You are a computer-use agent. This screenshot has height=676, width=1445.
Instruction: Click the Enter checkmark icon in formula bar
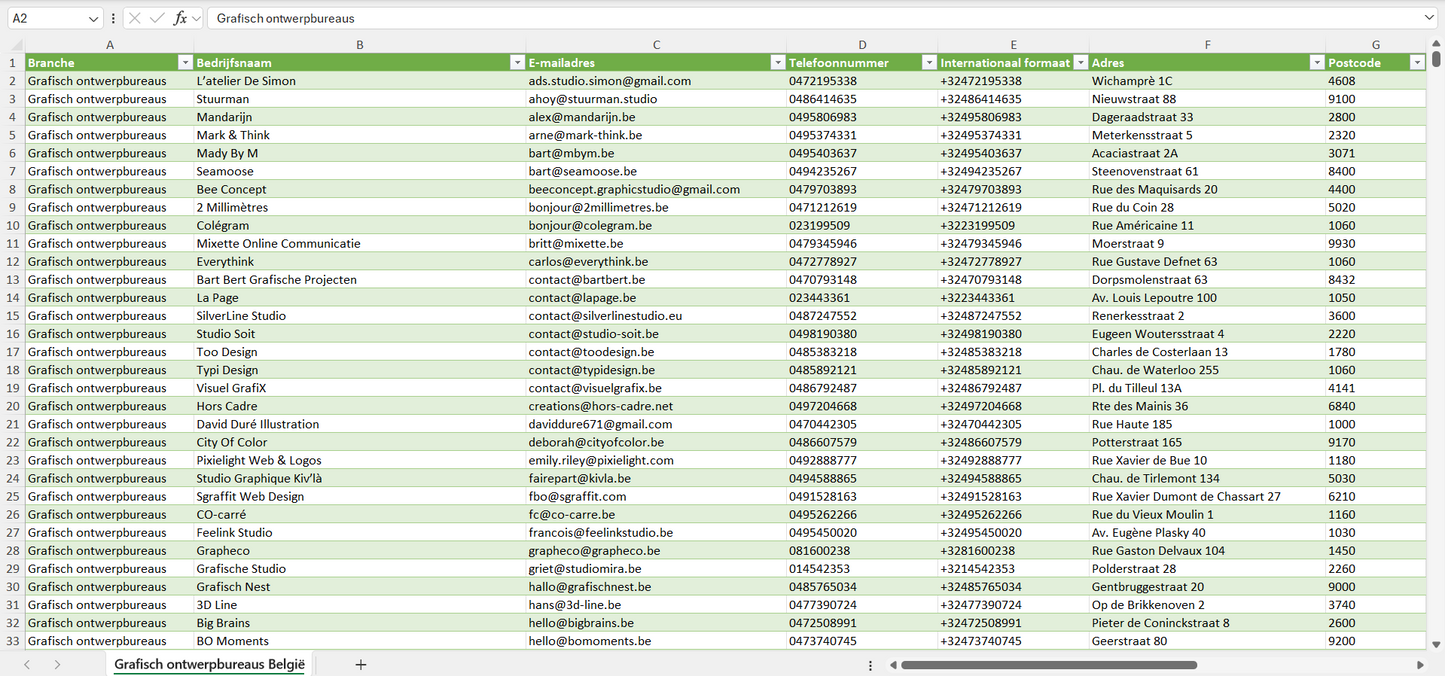coord(157,18)
